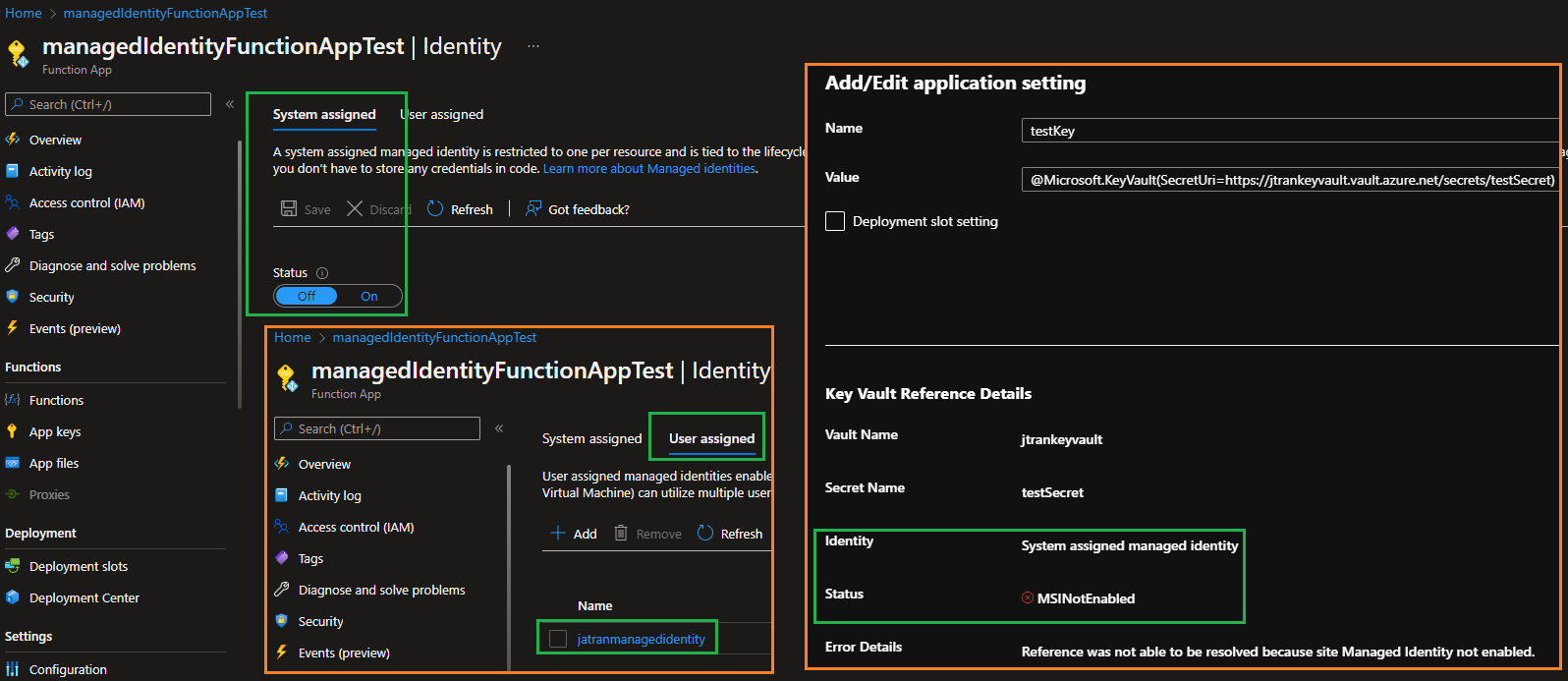The height and width of the screenshot is (681, 1568).
Task: Click the Save disk icon in the System assigned toolbar
Action: 289,209
